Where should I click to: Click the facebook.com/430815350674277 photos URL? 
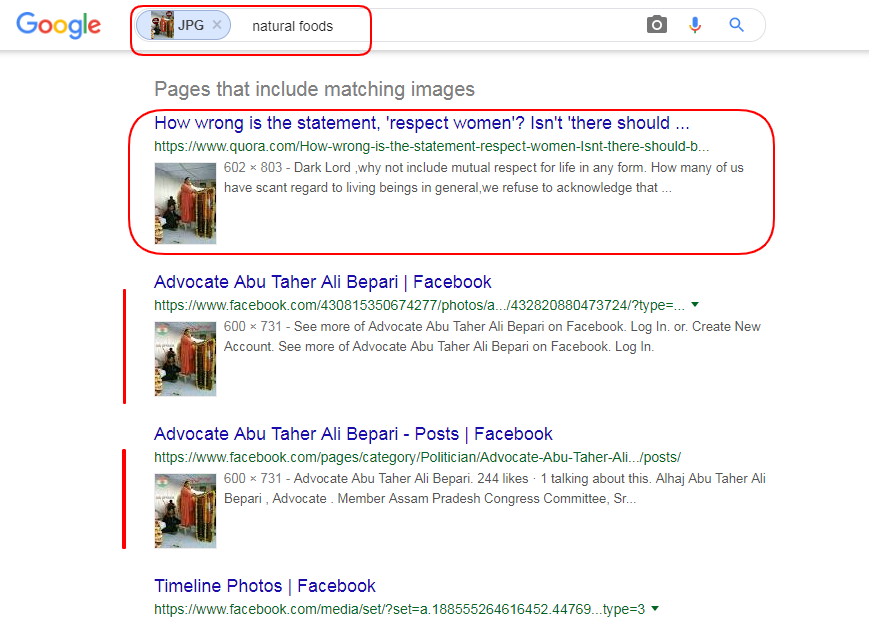[419, 305]
